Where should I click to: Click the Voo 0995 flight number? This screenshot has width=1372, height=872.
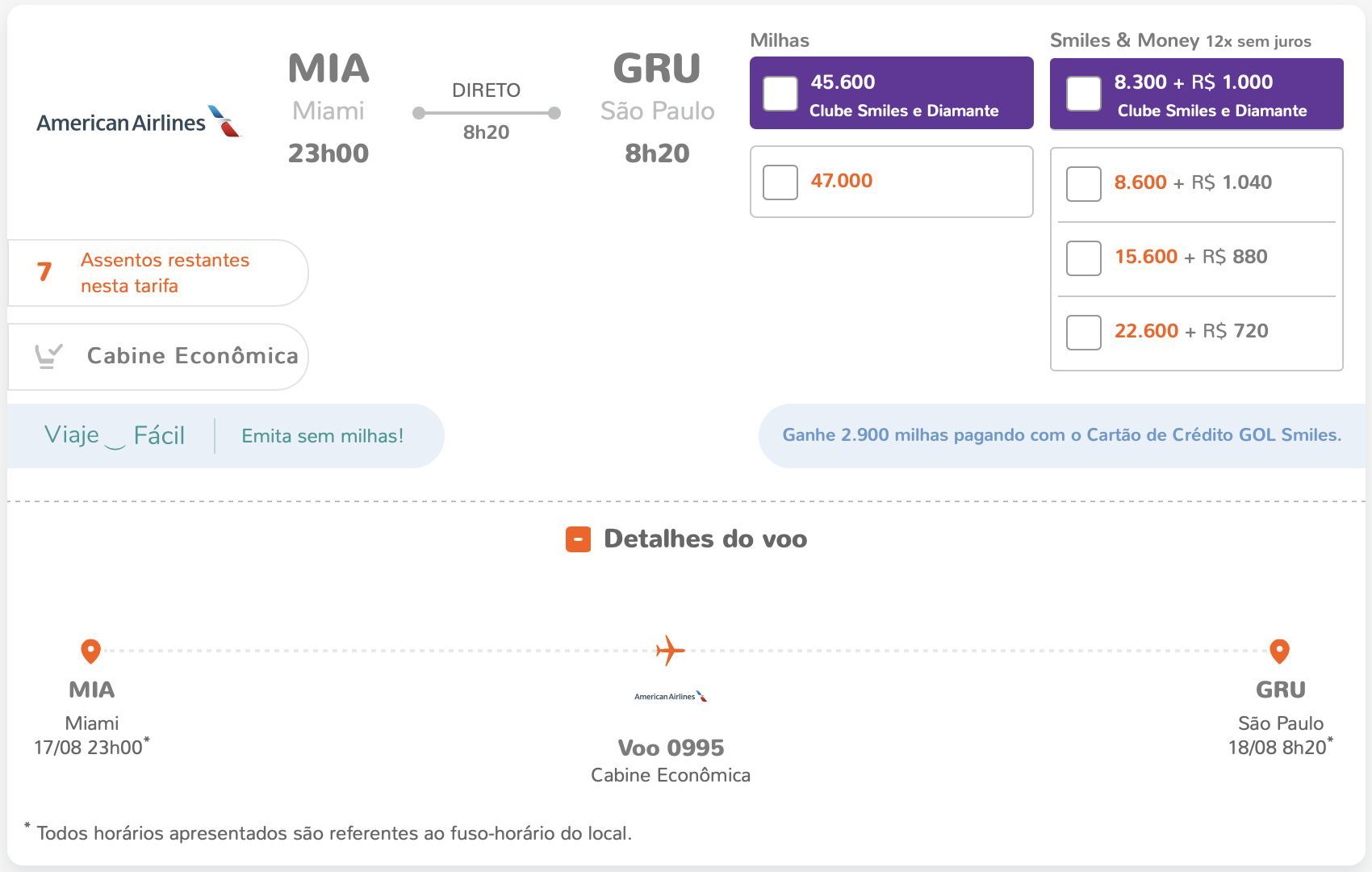[x=671, y=748]
